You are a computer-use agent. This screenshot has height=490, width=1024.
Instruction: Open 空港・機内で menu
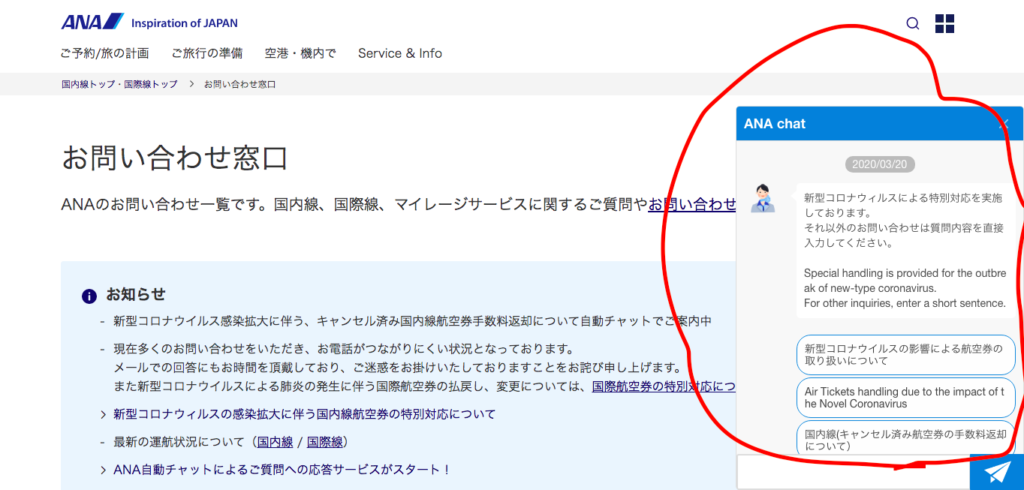[300, 54]
